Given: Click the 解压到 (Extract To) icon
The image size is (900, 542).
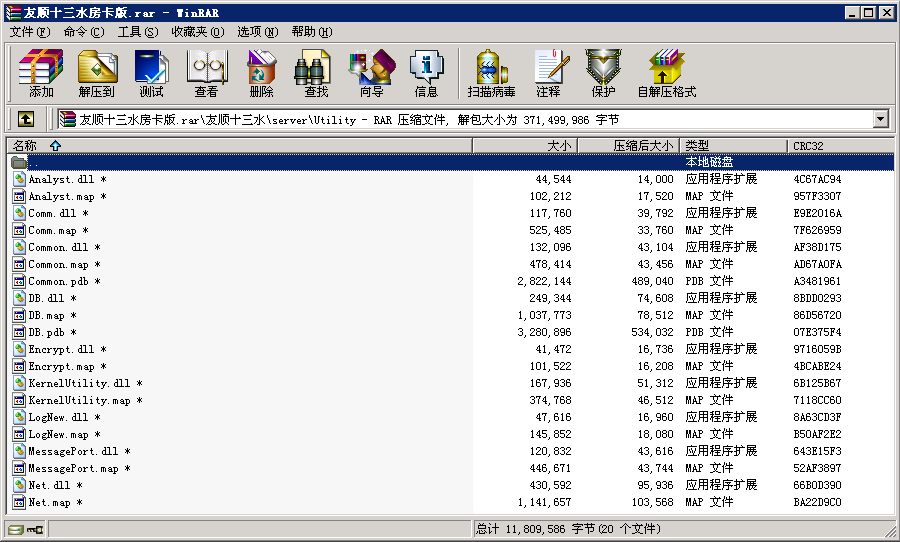Looking at the screenshot, I should pyautogui.click(x=97, y=73).
